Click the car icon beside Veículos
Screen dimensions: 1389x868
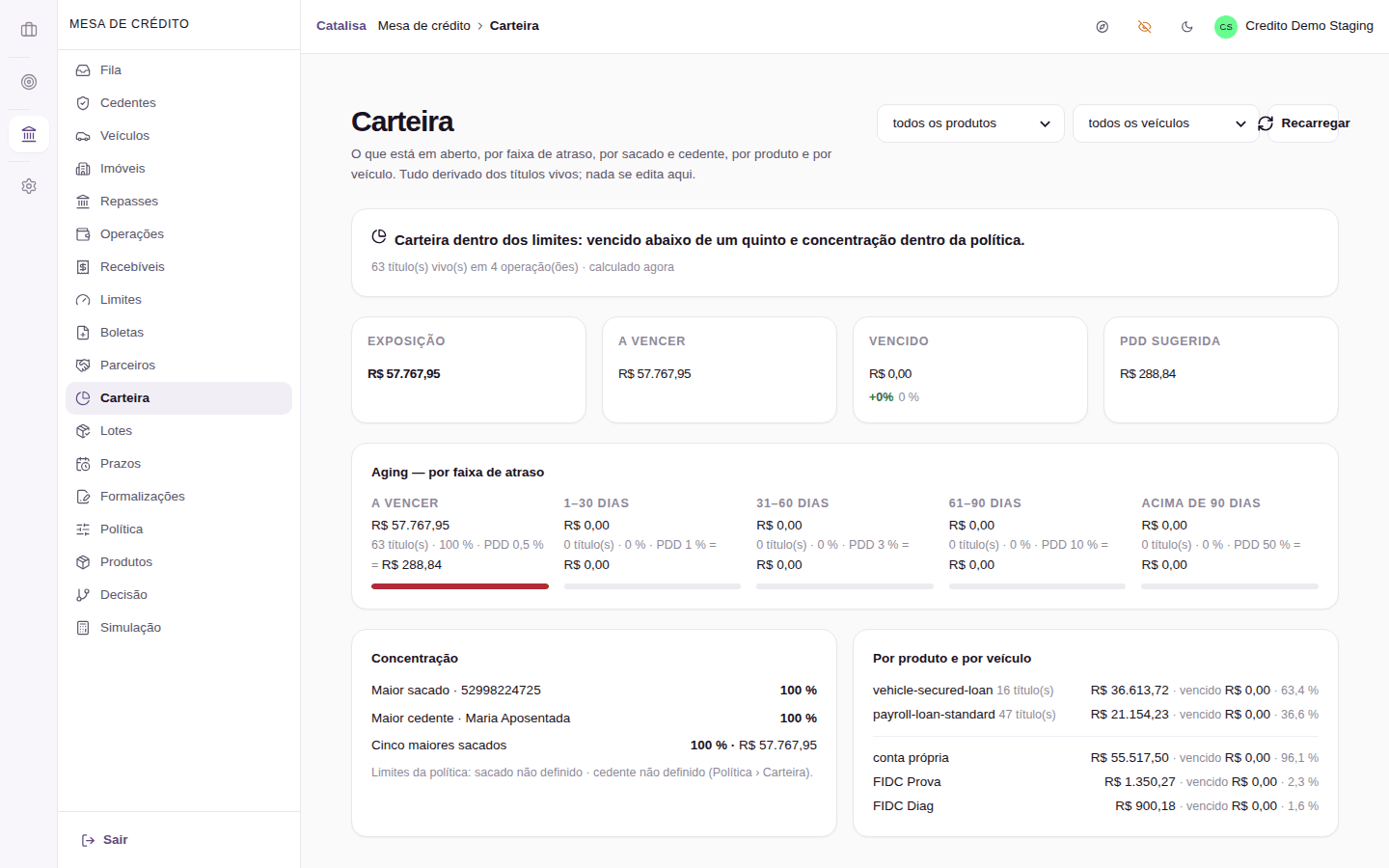pos(83,136)
